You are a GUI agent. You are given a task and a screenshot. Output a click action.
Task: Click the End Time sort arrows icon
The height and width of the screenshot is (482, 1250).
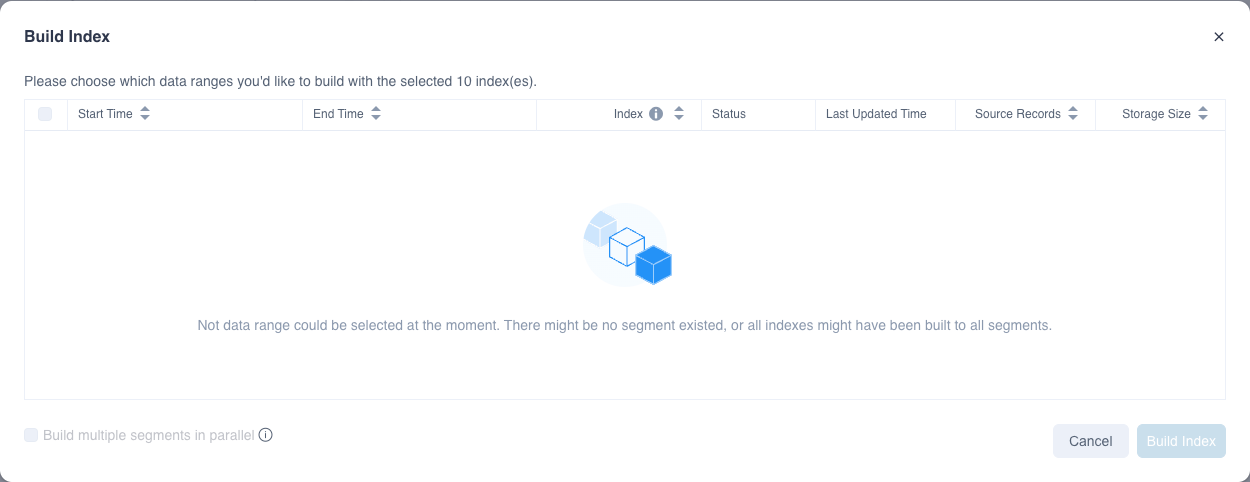coord(376,114)
